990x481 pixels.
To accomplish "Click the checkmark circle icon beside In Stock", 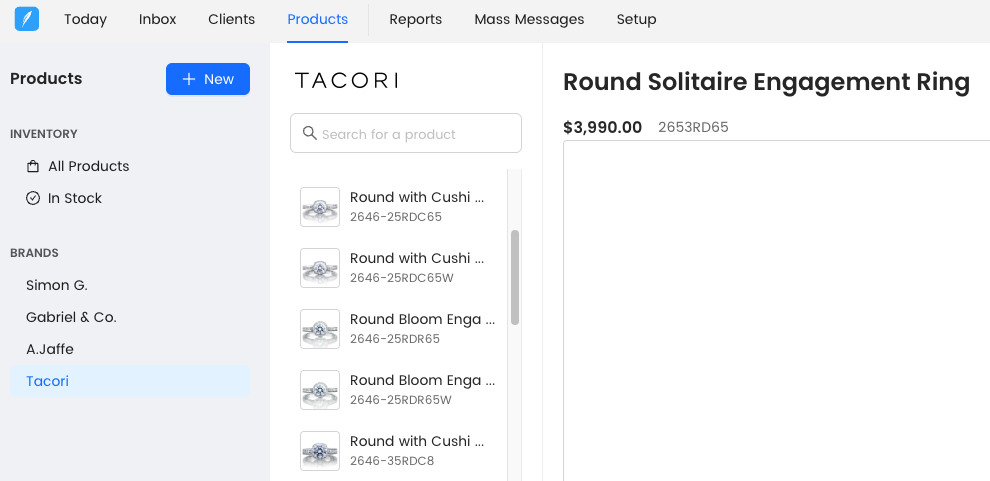I will 33,198.
